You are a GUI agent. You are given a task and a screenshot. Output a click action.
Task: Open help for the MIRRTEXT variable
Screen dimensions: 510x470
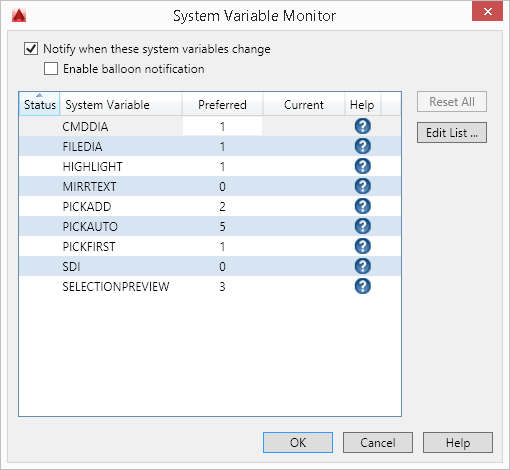pos(363,186)
